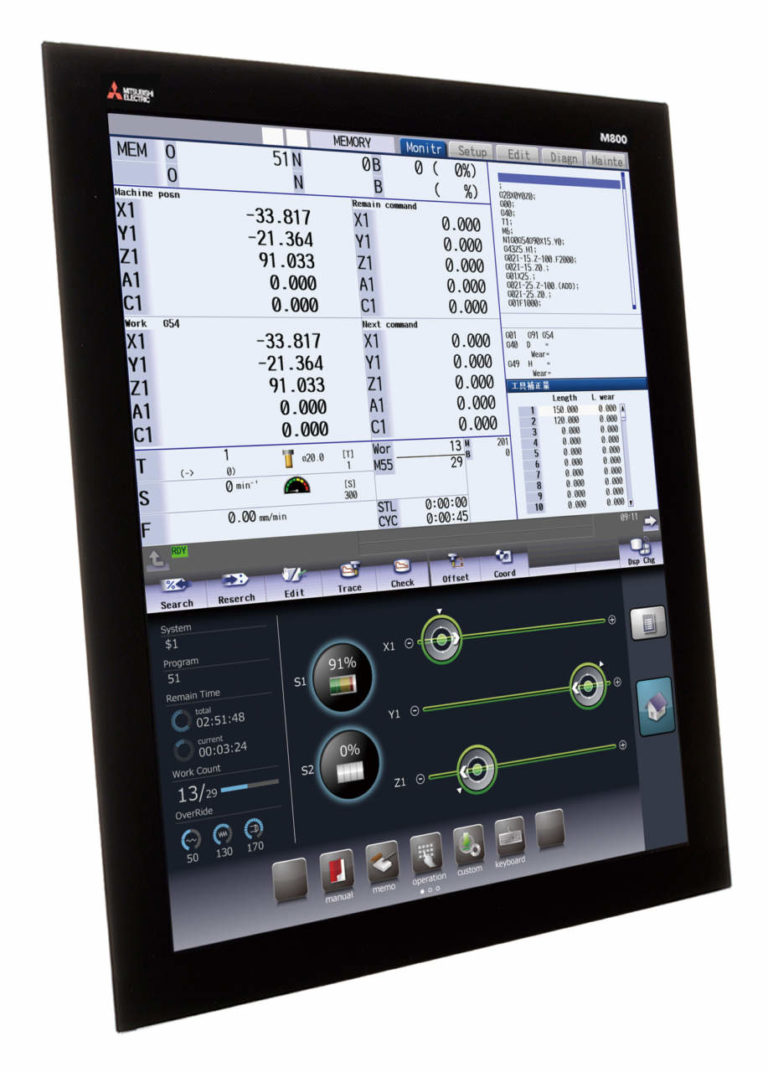
Task: Click Work G54 Y1 value -21.364
Action: tap(290, 363)
